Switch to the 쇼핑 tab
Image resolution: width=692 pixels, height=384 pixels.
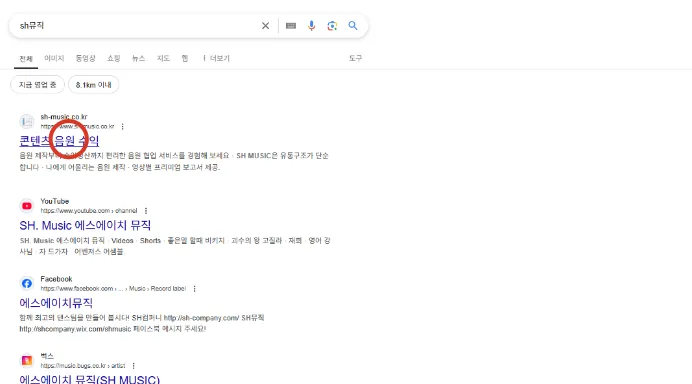click(114, 58)
